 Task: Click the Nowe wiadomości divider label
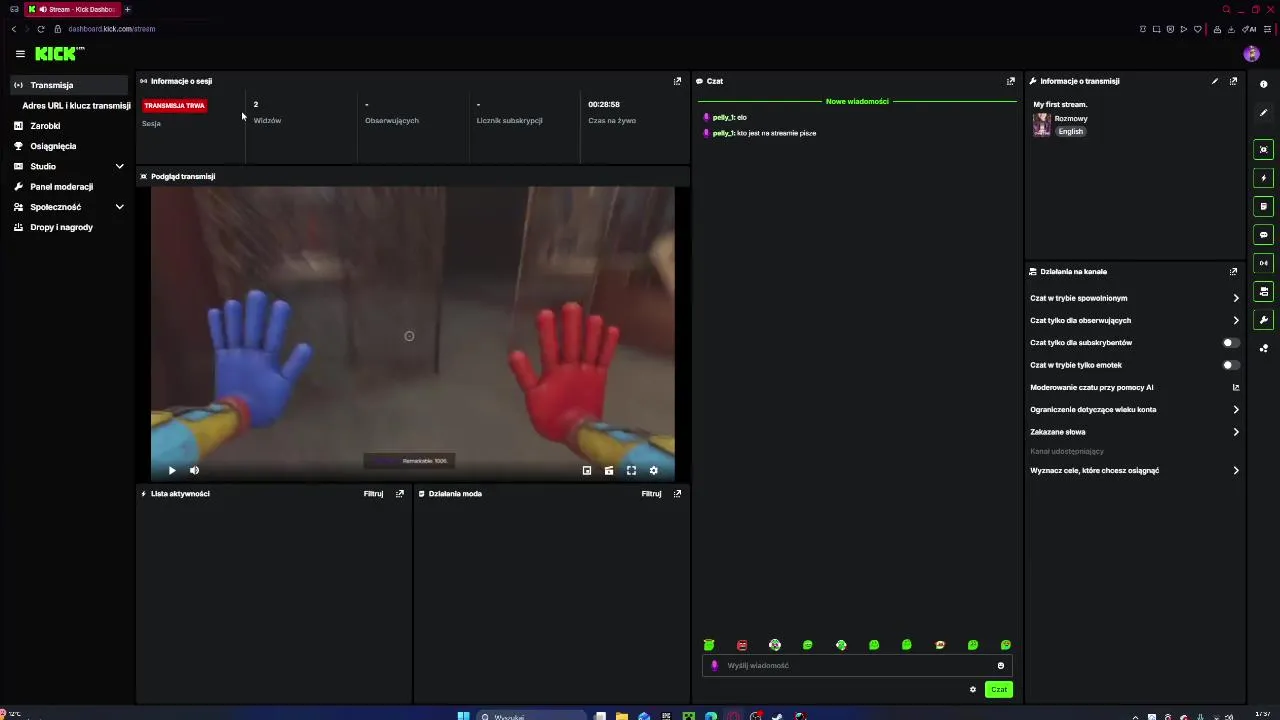[857, 101]
